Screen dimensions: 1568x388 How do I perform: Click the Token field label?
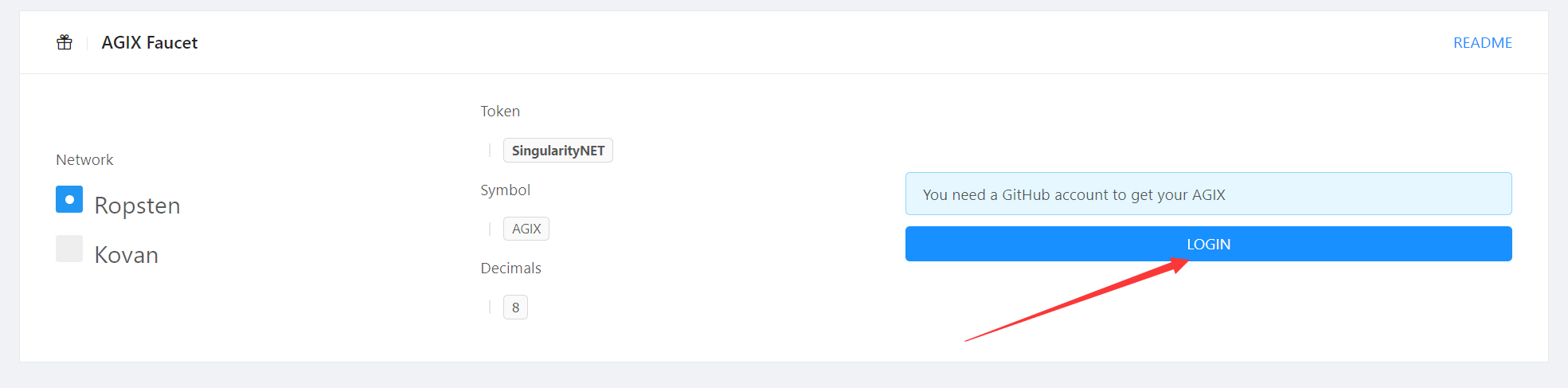tap(500, 112)
